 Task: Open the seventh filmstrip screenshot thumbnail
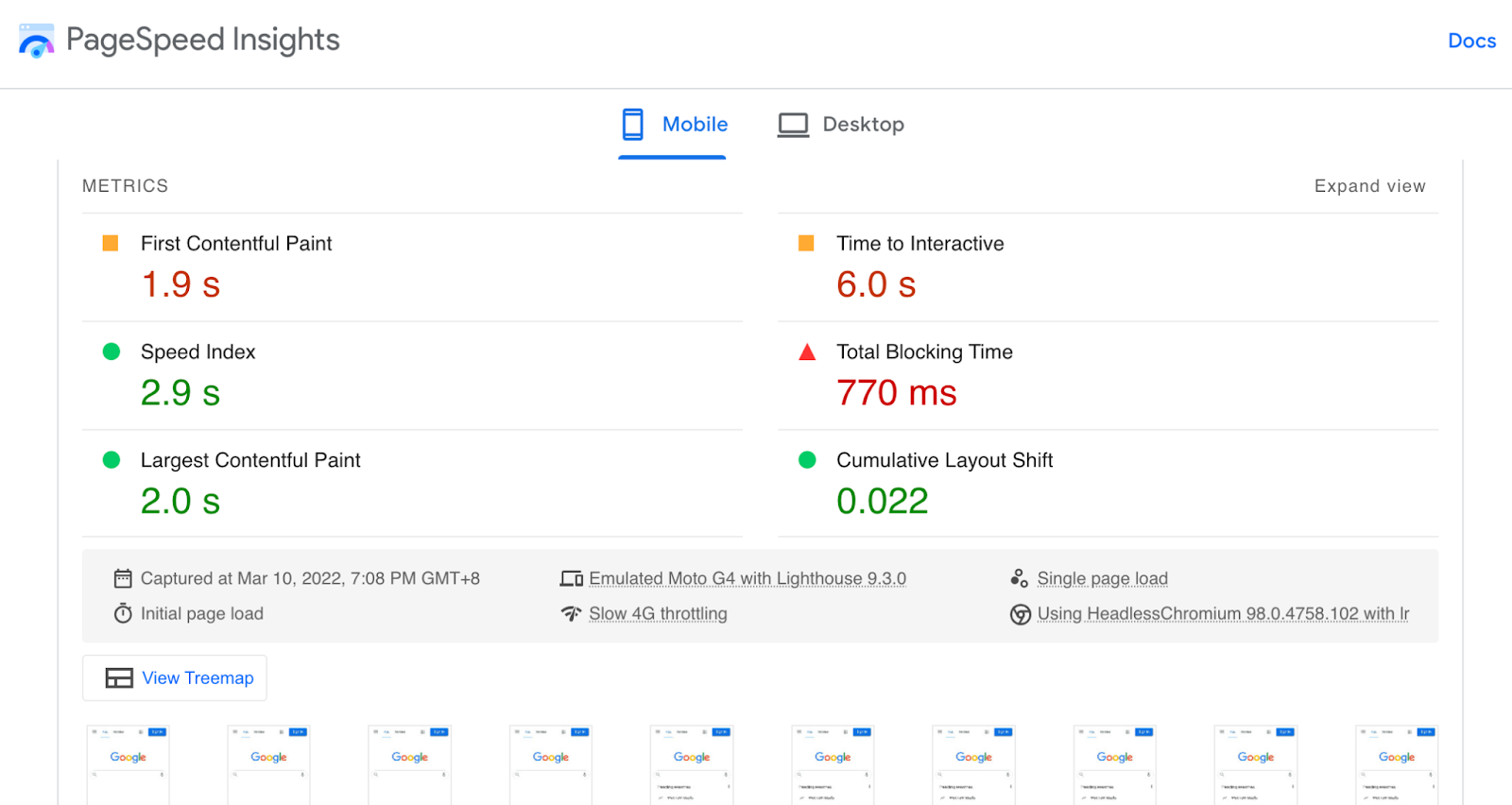pyautogui.click(x=973, y=765)
